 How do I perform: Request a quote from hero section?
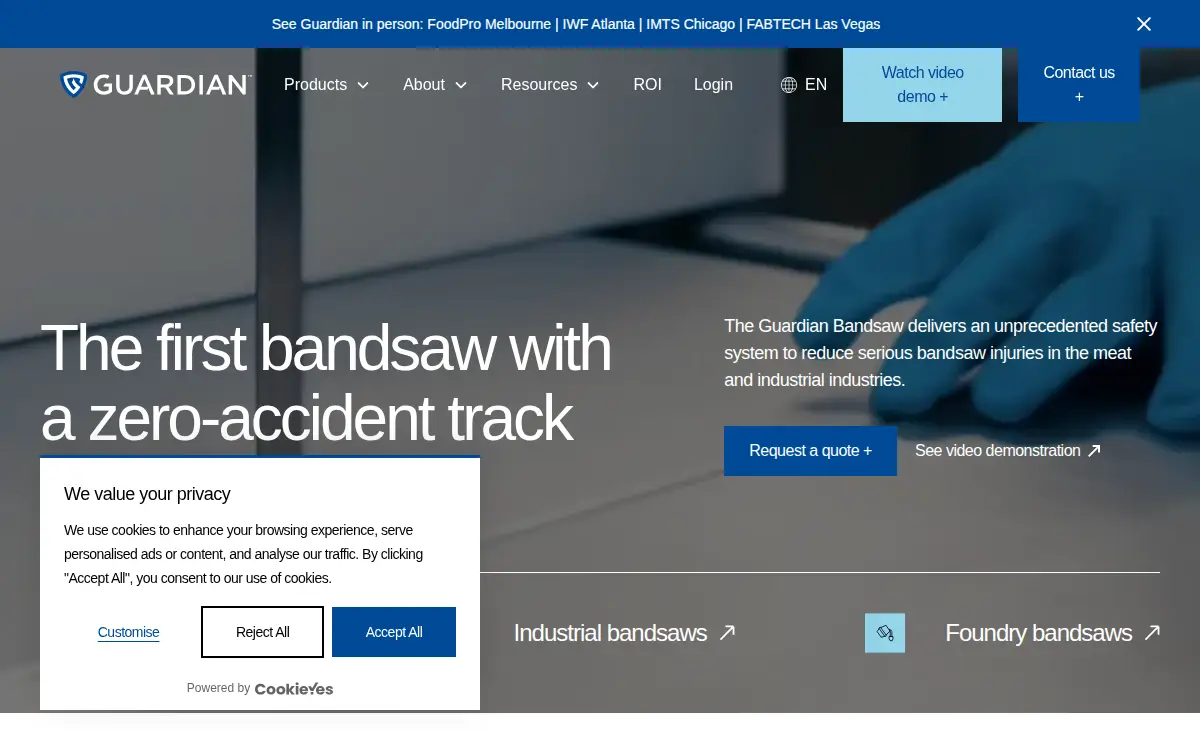coord(810,451)
